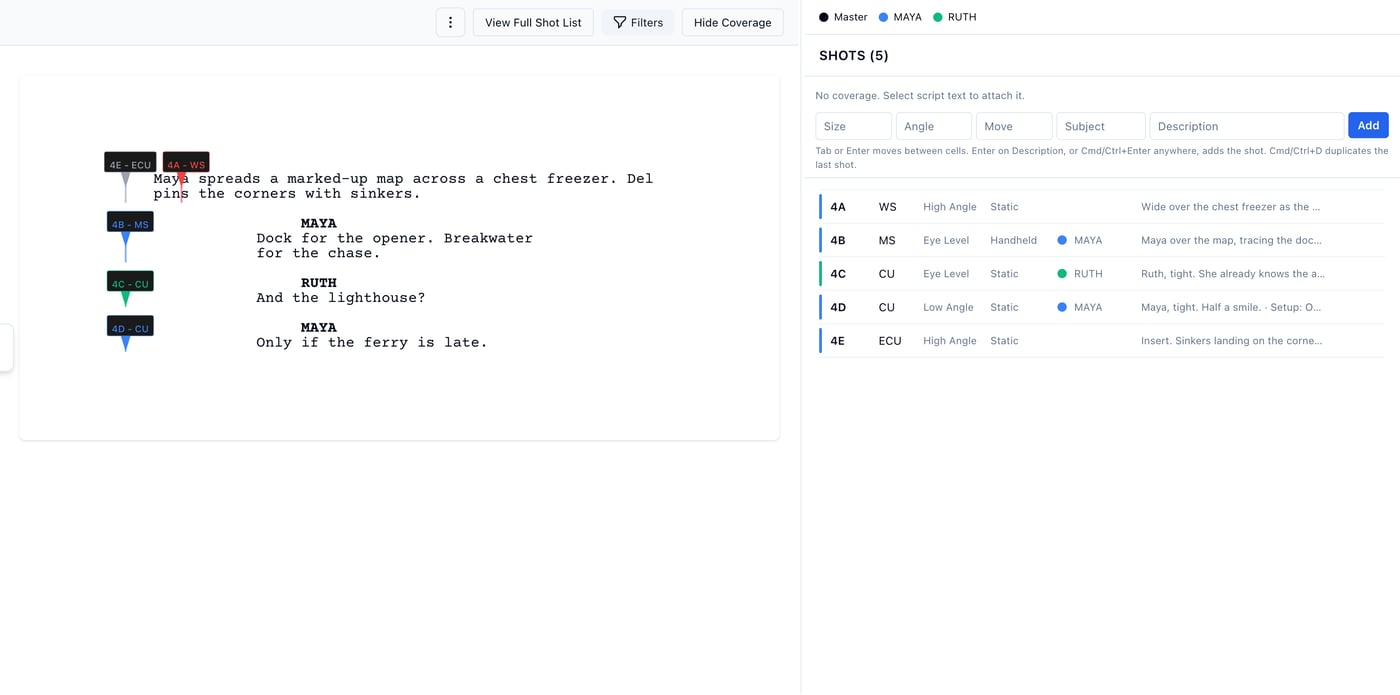Click shot ID 4D in the shot list
Viewport: 1400px width, 695px height.
click(838, 307)
